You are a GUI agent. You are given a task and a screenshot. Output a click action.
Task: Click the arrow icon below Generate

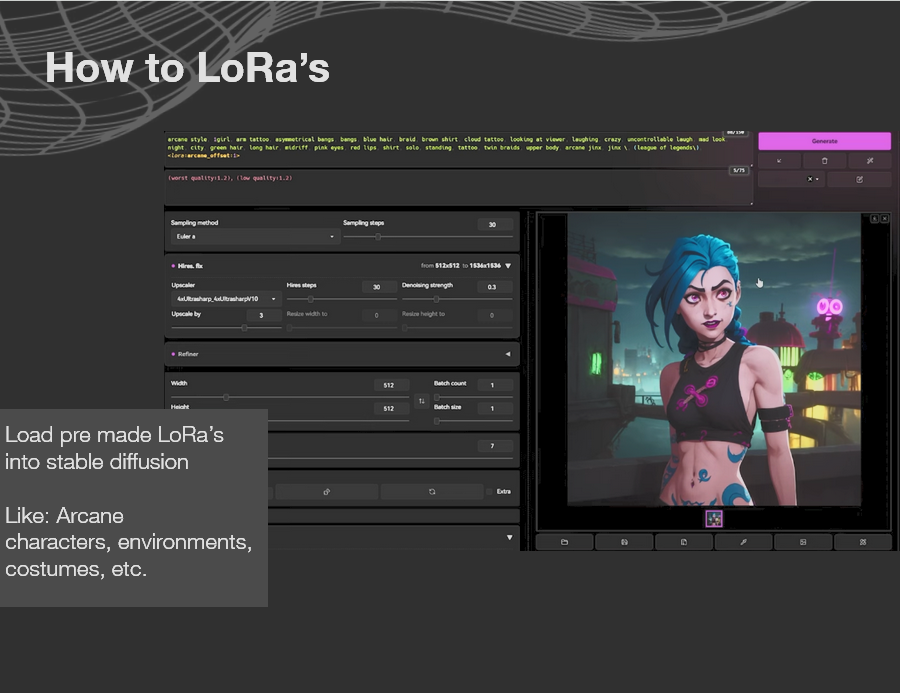pyautogui.click(x=780, y=161)
